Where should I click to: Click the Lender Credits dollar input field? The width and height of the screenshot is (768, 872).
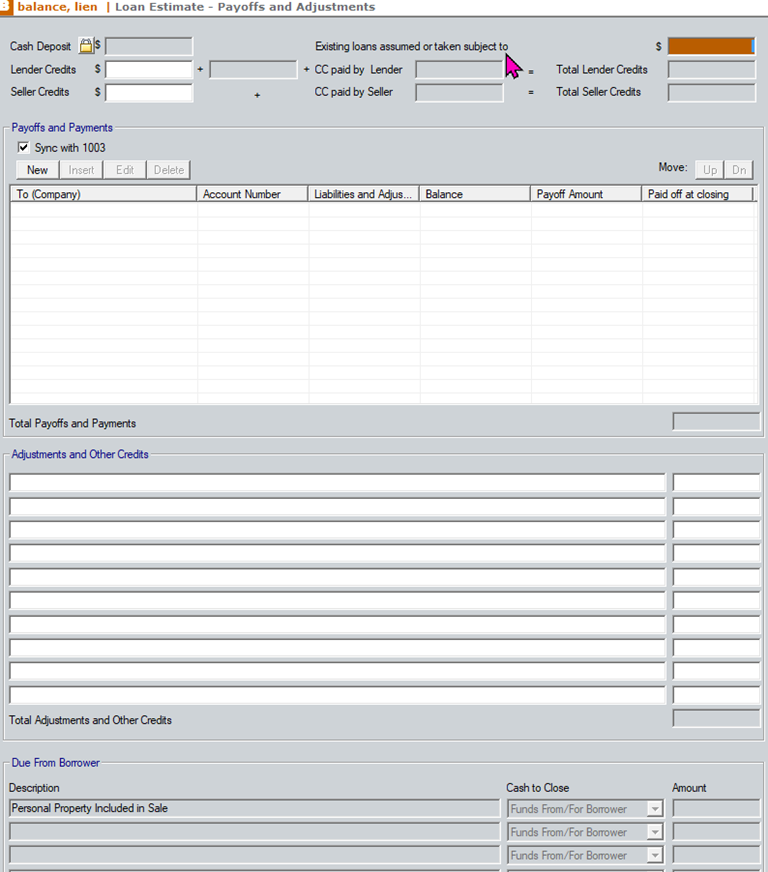148,70
